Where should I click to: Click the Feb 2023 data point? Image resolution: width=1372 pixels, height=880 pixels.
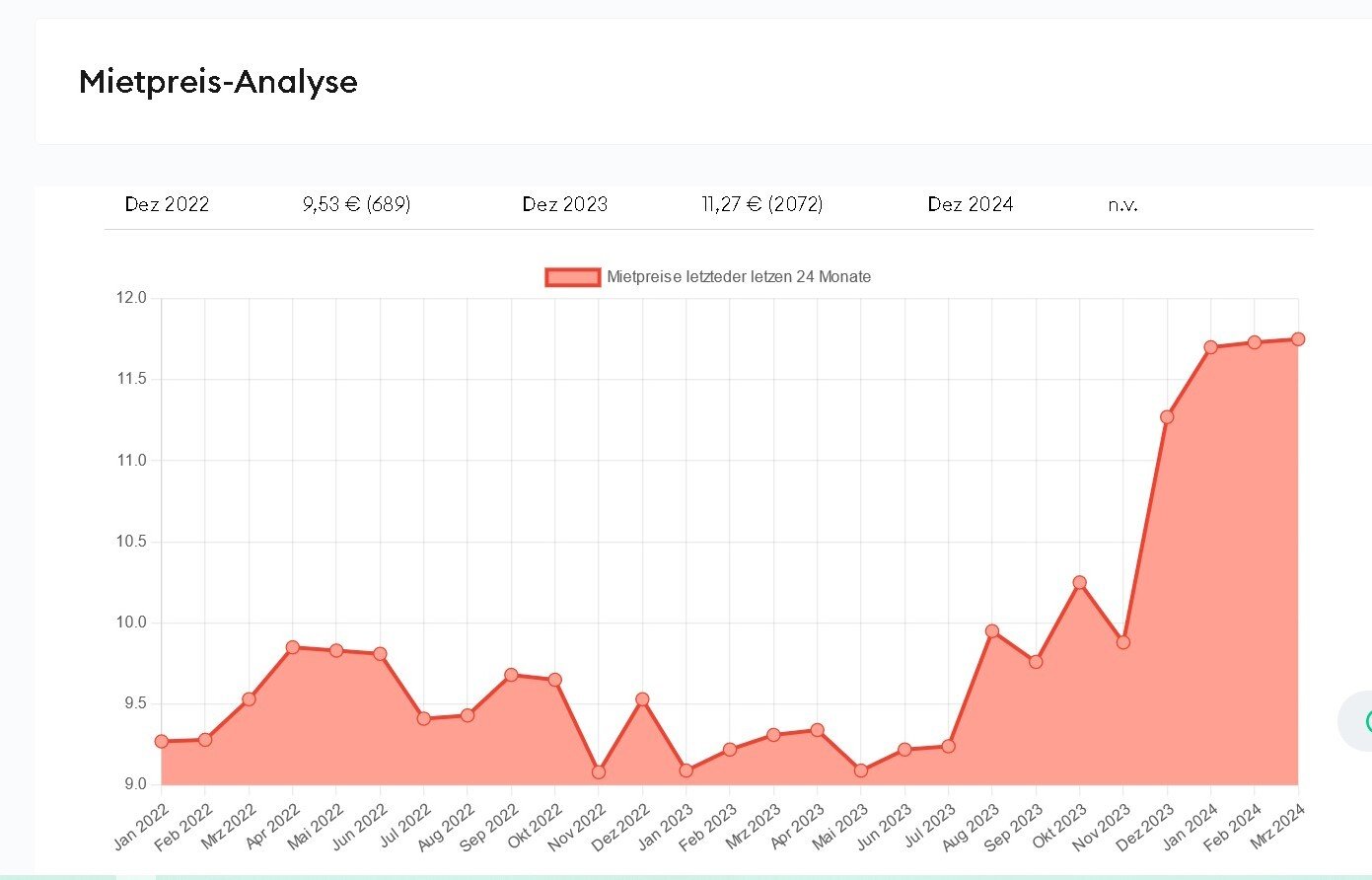click(730, 750)
